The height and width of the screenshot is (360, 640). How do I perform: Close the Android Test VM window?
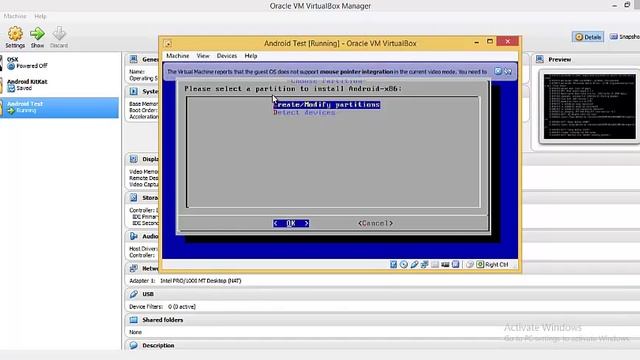pos(508,41)
